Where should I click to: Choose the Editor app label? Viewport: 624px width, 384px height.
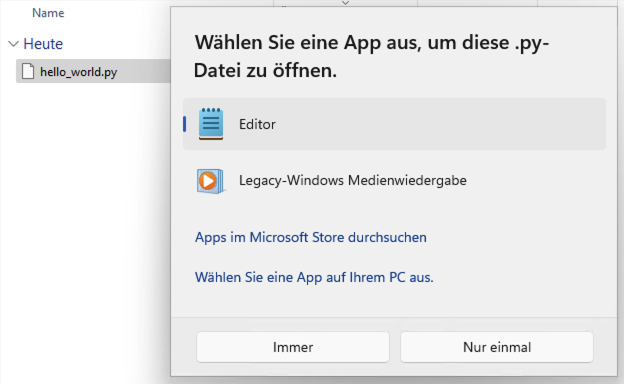point(257,124)
